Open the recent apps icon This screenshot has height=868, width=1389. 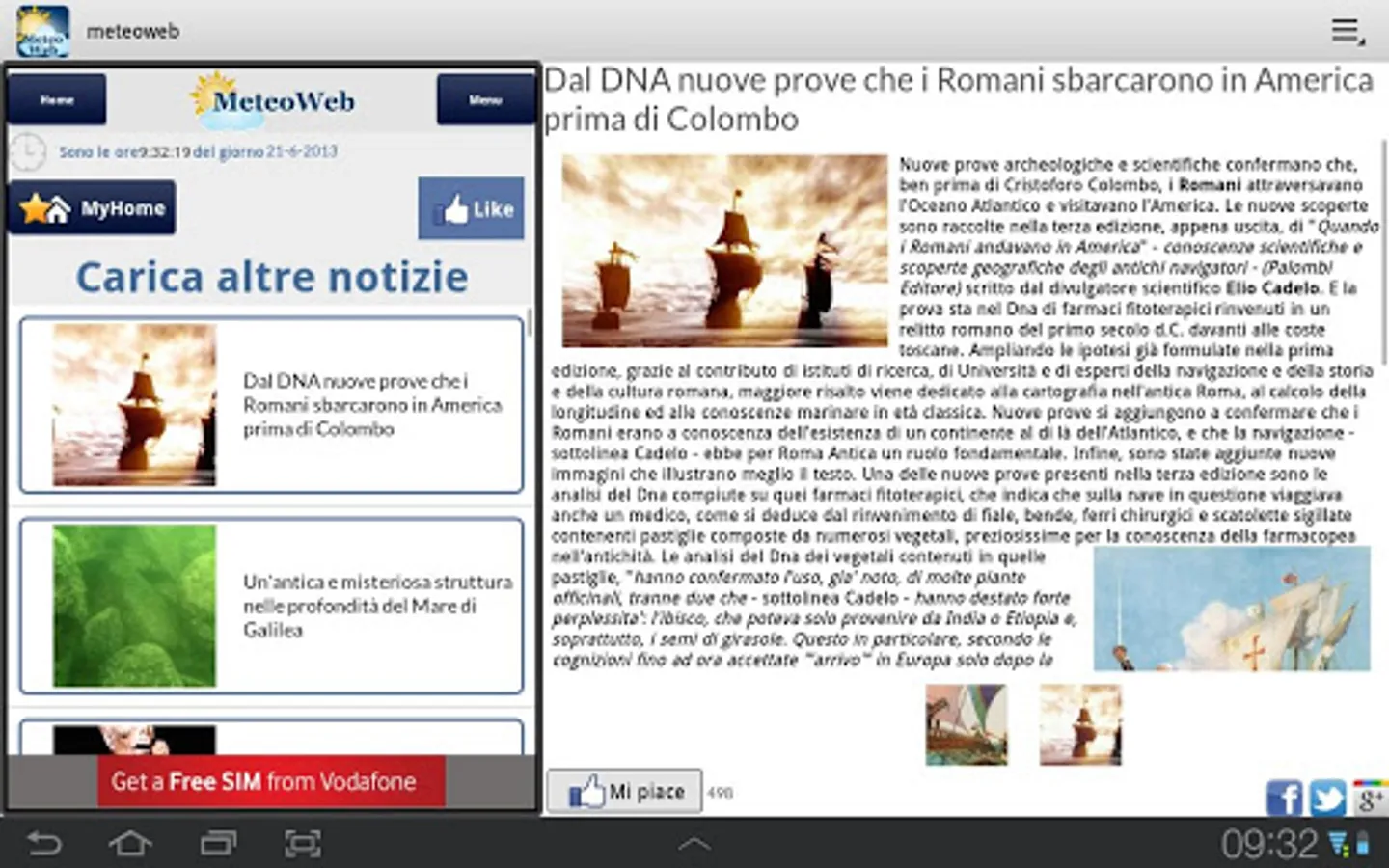(218, 844)
